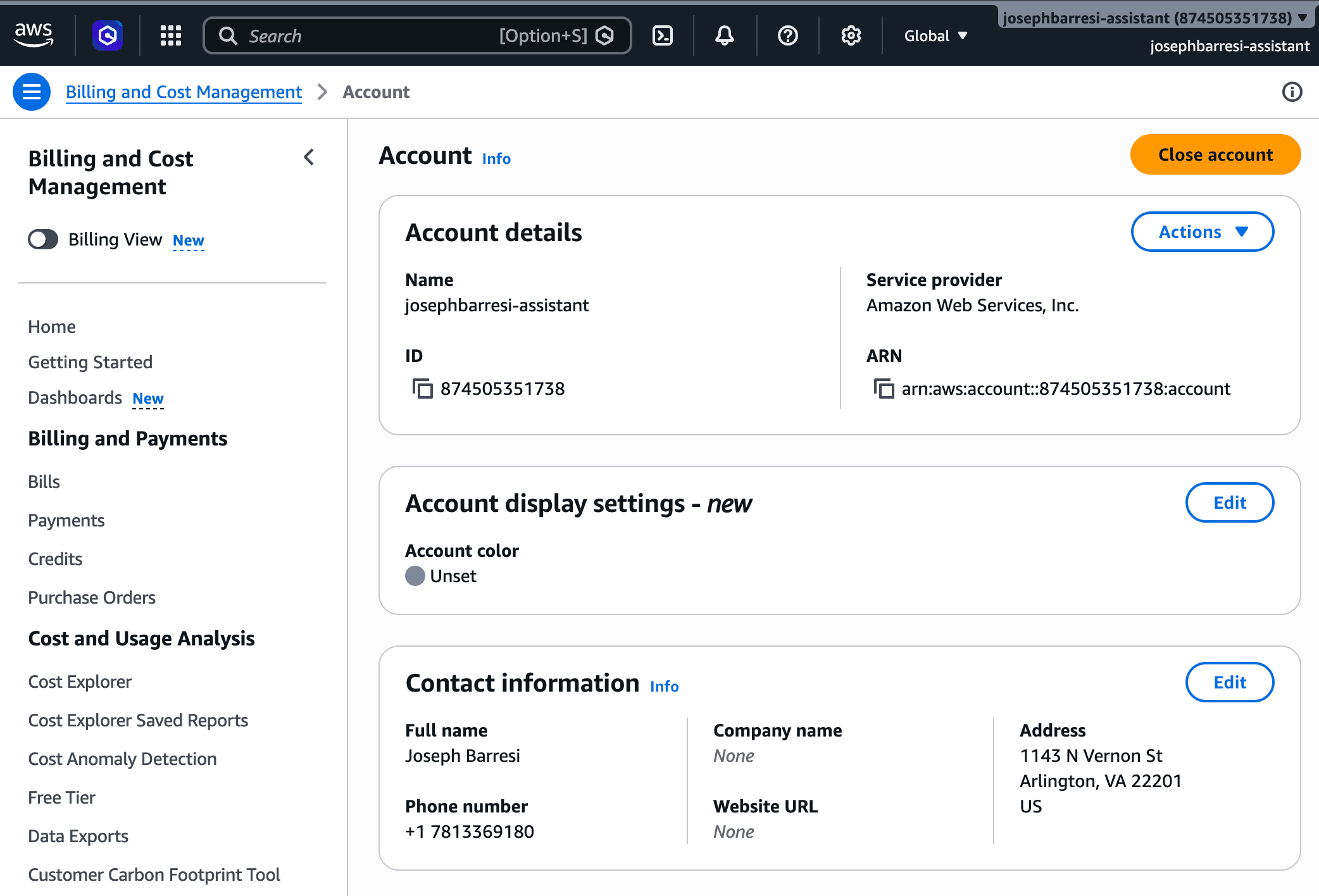Open the Amazon Q assistant icon
This screenshot has height=896, width=1319.
coord(108,35)
